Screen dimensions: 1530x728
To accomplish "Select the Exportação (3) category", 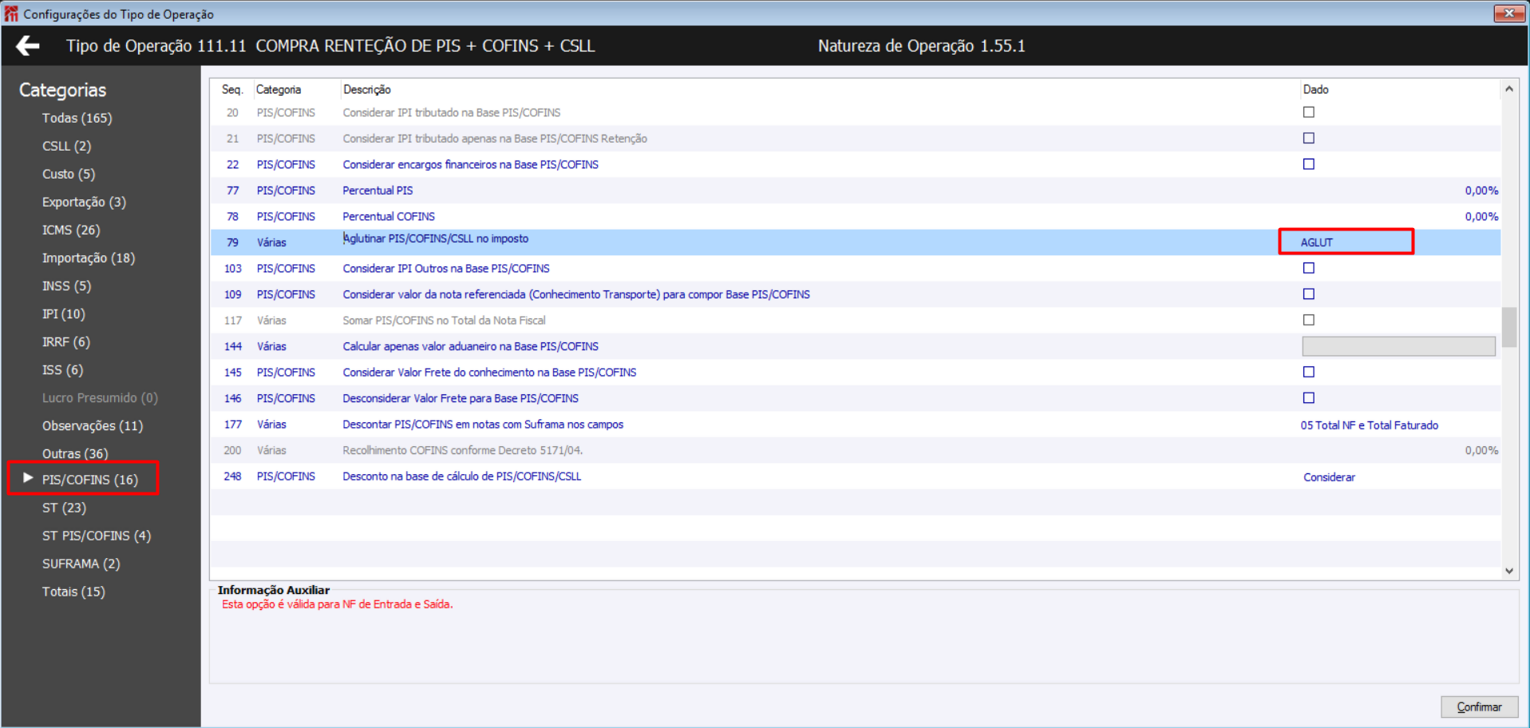I will point(84,202).
